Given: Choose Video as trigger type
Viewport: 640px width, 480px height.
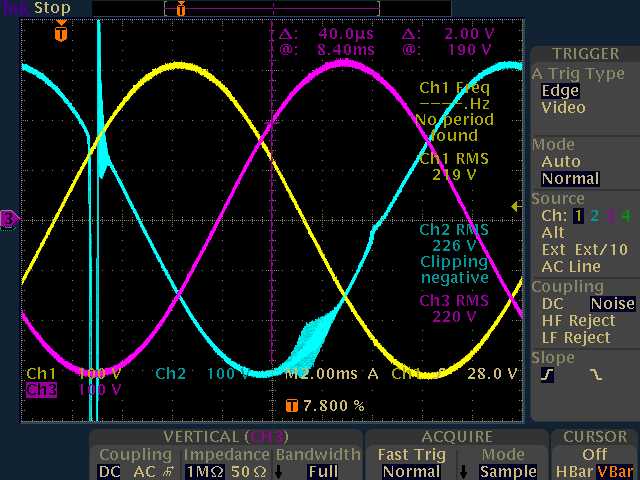Looking at the screenshot, I should pos(563,107).
